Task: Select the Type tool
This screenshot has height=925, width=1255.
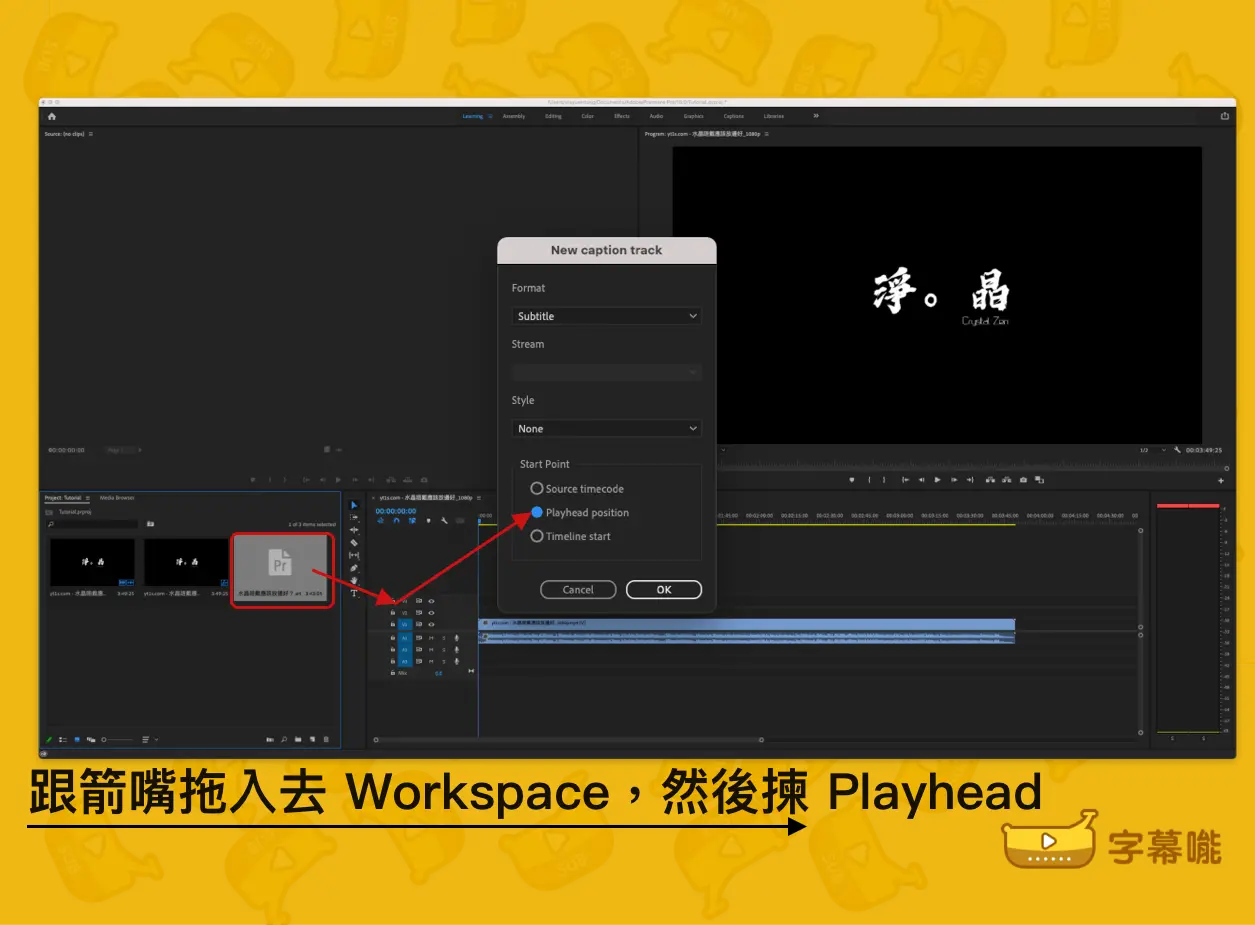Action: pyautogui.click(x=354, y=594)
